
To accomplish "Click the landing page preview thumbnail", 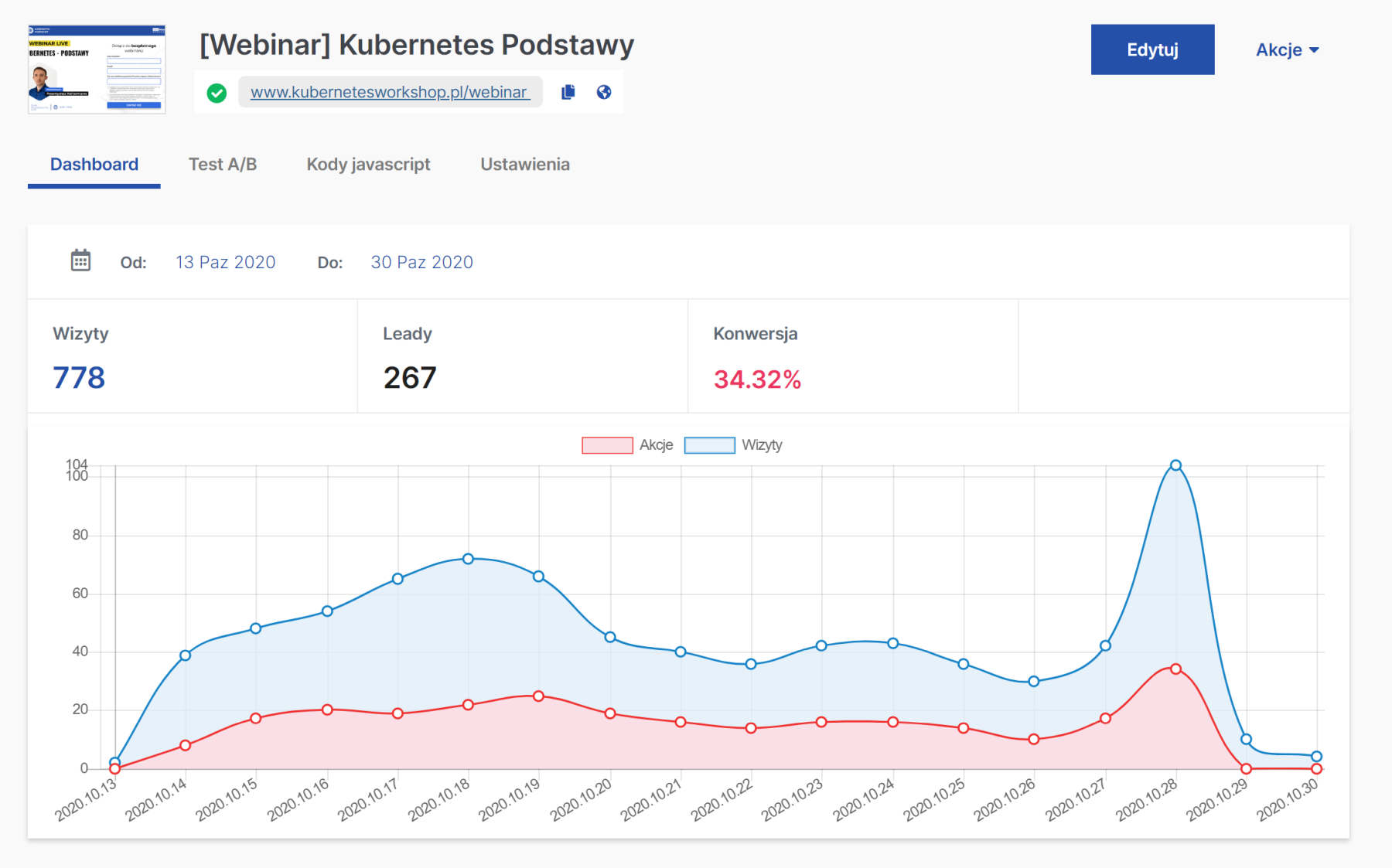I will click(97, 70).
